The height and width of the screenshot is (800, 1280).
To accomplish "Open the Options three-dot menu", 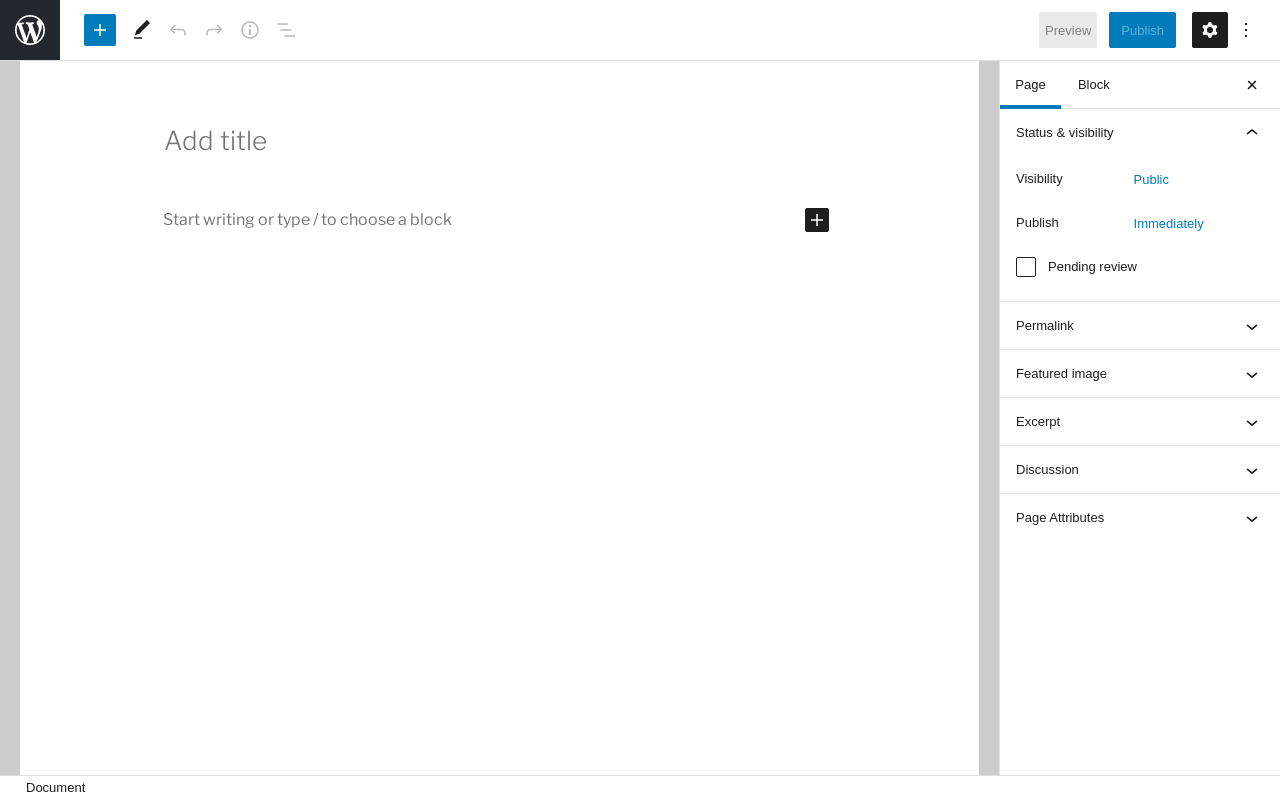I will pos(1246,30).
